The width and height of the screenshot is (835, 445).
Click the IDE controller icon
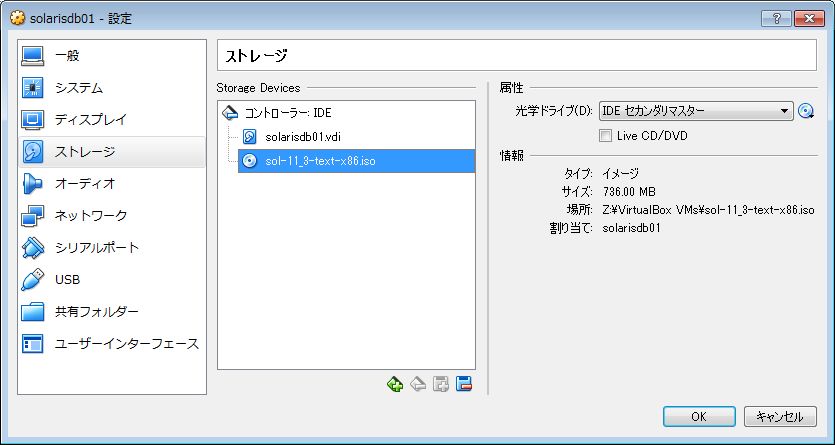click(230, 113)
